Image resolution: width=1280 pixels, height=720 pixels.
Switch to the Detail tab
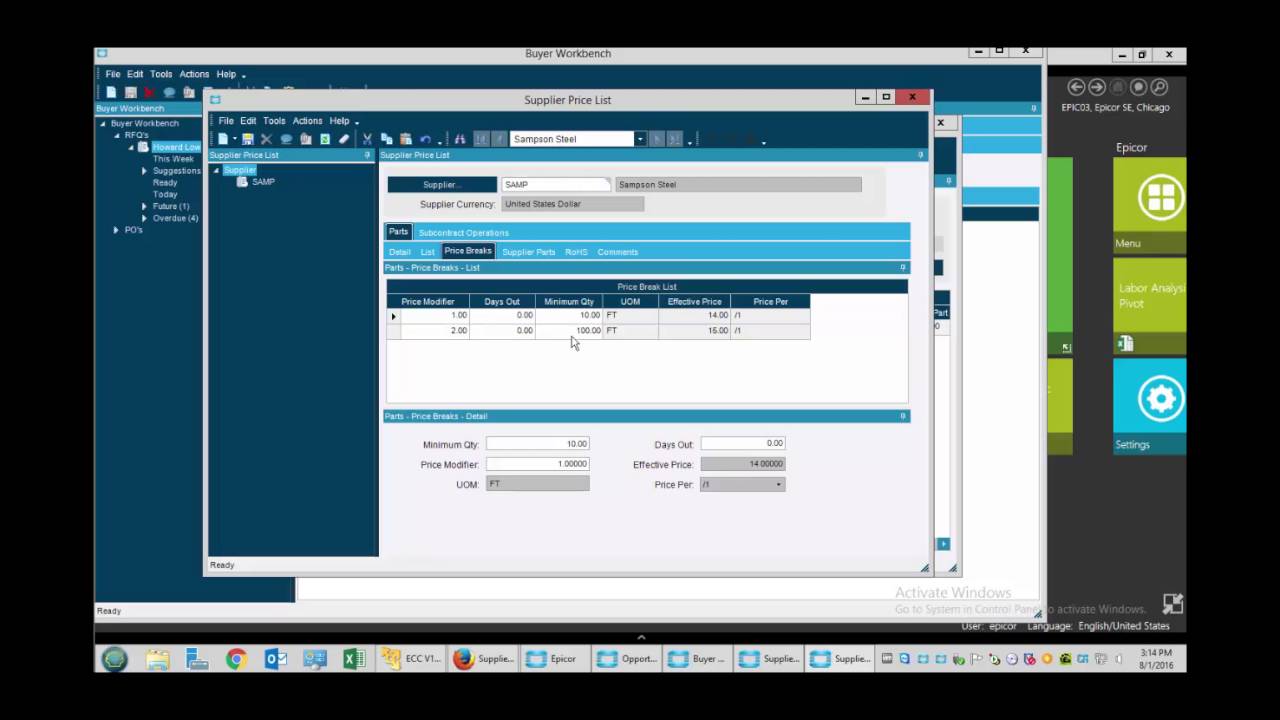(x=399, y=252)
